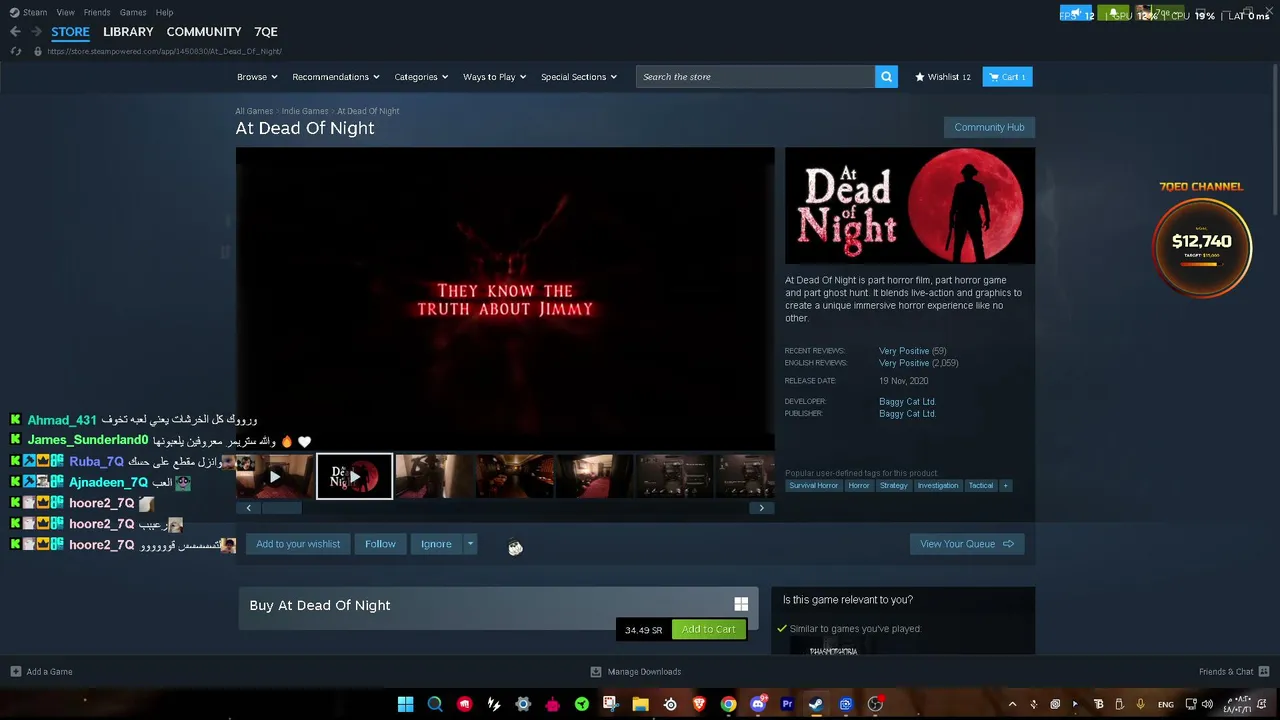Reload the store page
1280x720 pixels.
tap(16, 51)
